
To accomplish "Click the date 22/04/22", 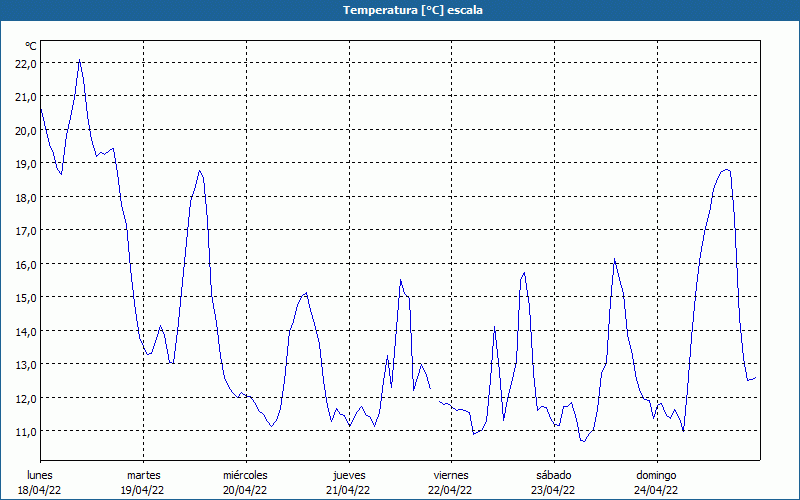I will click(x=450, y=490).
